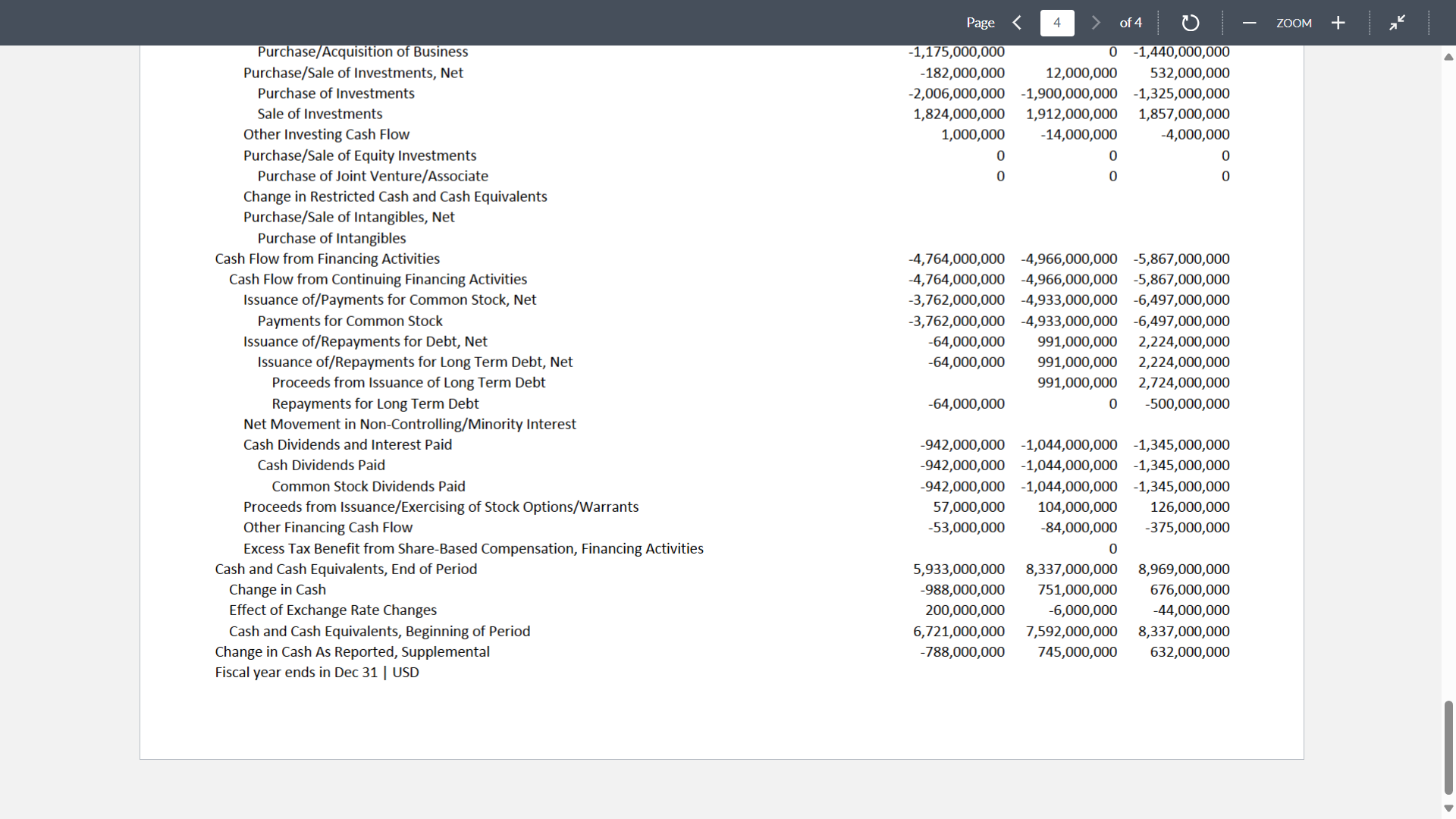
Task: Select 'Other Financing Cash Flow' label
Action: pyautogui.click(x=328, y=527)
